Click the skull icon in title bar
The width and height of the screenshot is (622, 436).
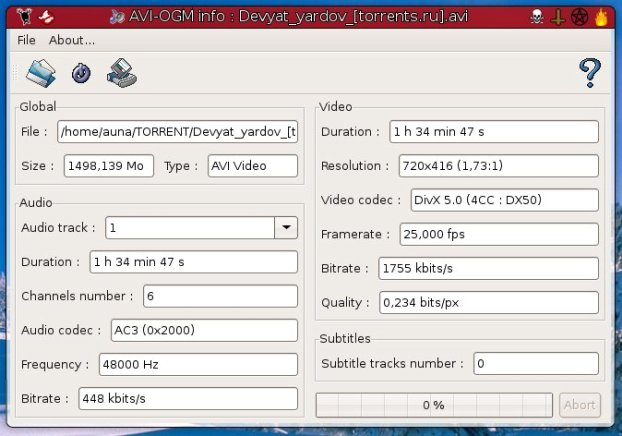pyautogui.click(x=537, y=17)
